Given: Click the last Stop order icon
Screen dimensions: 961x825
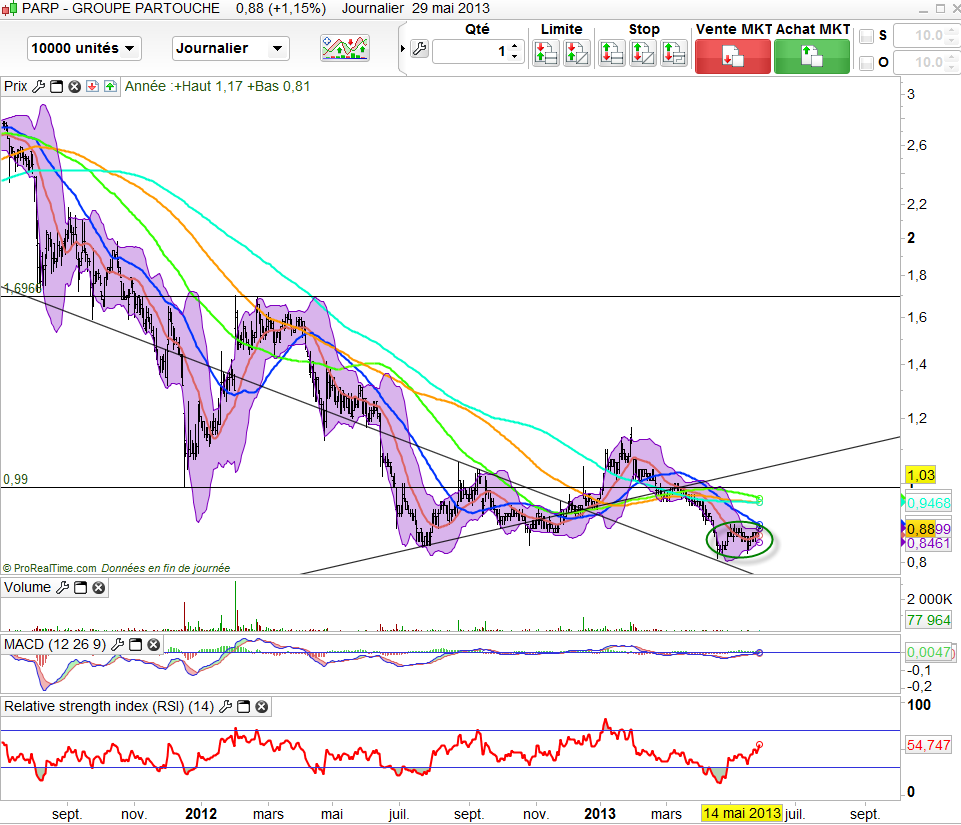Looking at the screenshot, I should tap(673, 54).
